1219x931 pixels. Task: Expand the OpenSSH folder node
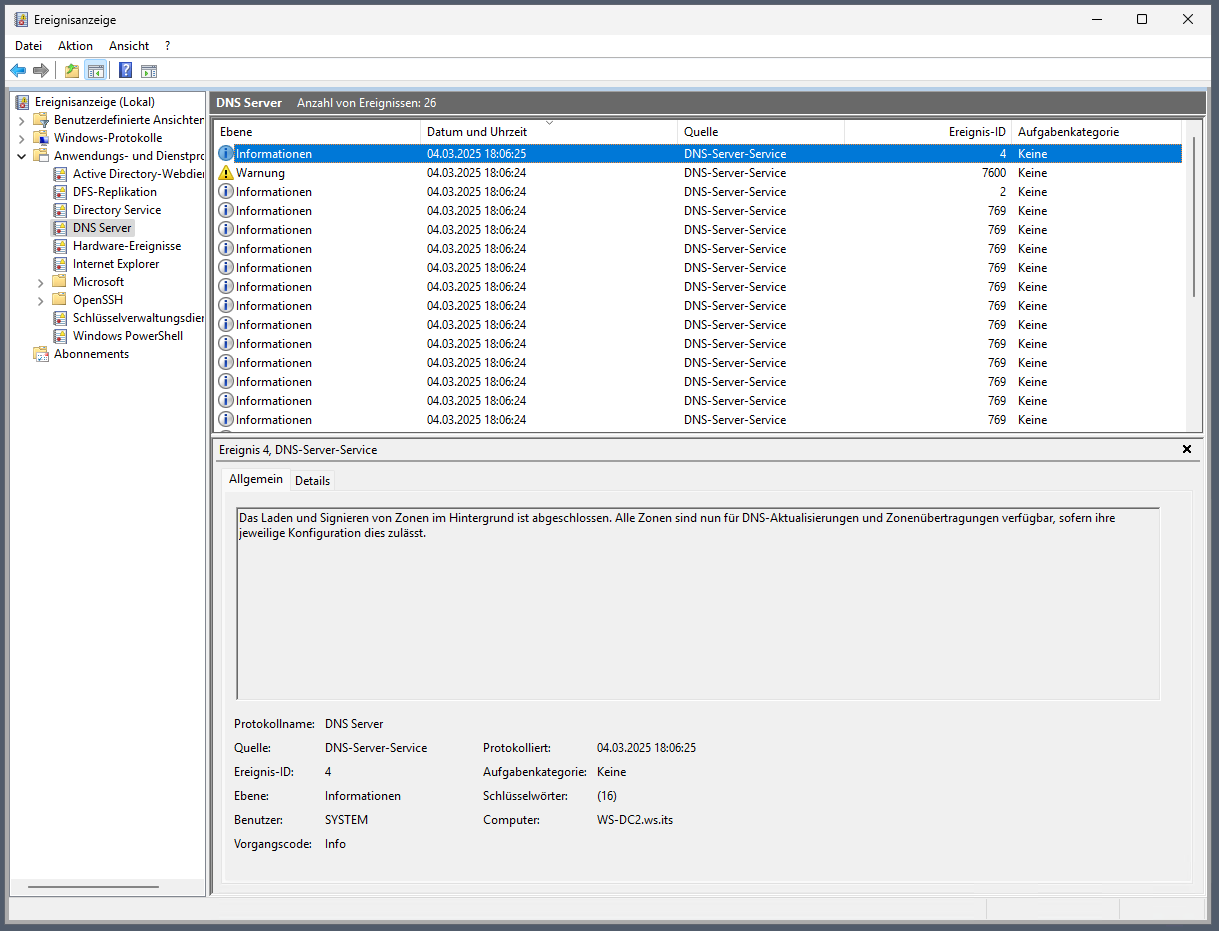[41, 300]
